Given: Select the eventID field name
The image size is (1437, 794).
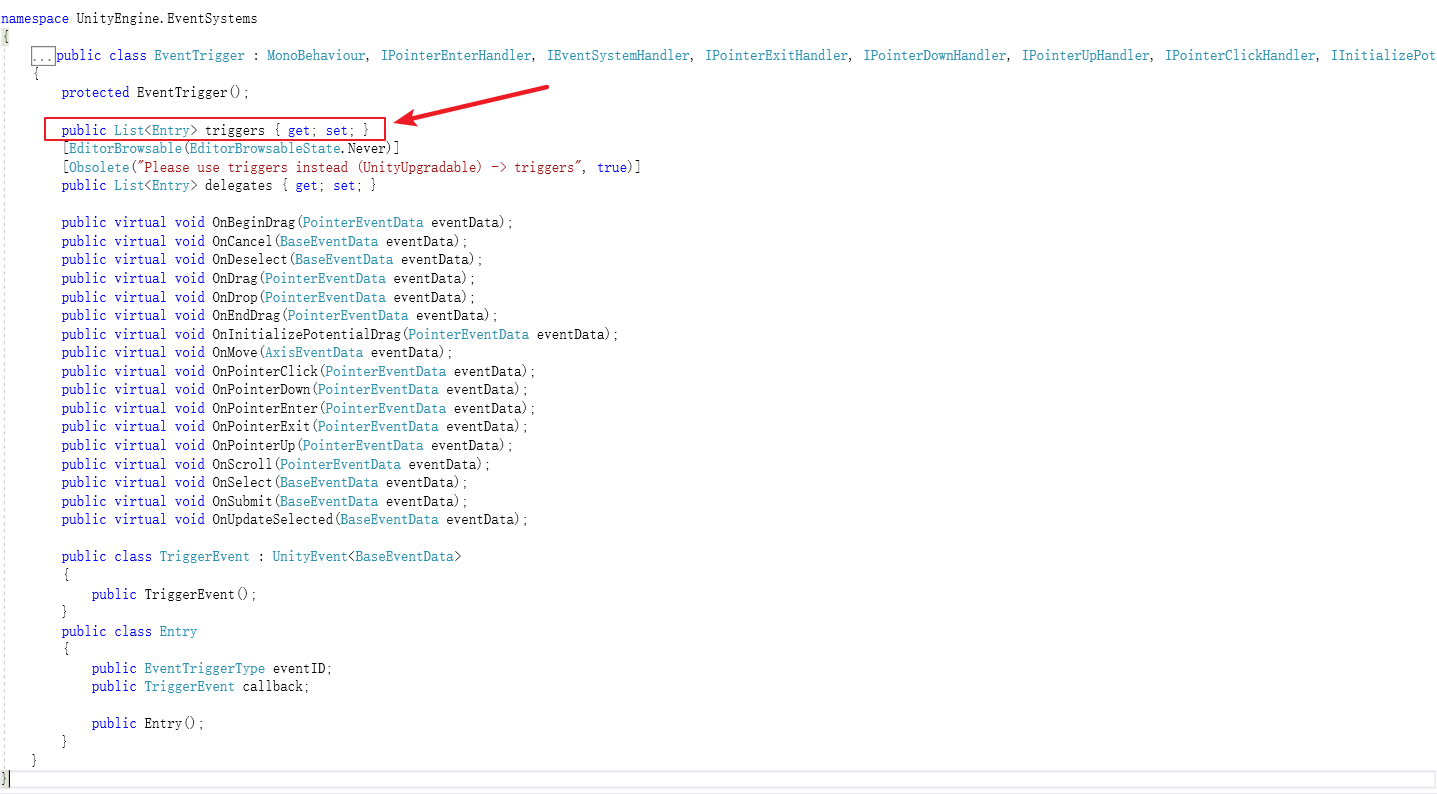Looking at the screenshot, I should [299, 668].
